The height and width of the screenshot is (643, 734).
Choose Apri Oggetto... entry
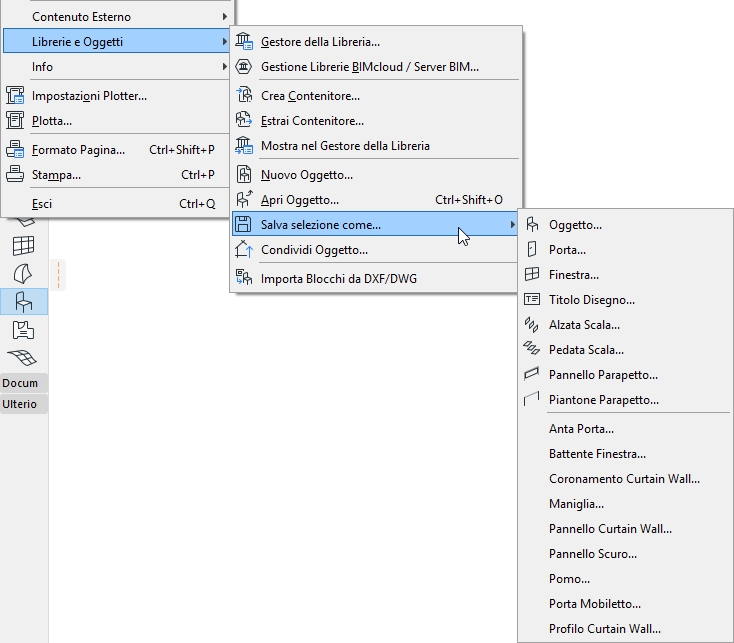[376, 200]
